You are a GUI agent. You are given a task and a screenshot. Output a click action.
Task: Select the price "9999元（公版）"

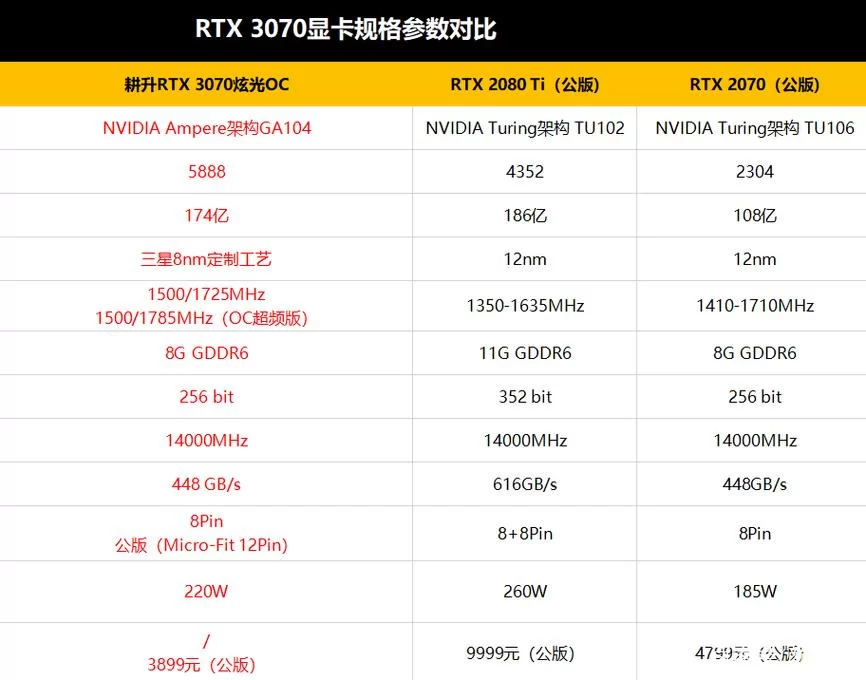click(520, 653)
